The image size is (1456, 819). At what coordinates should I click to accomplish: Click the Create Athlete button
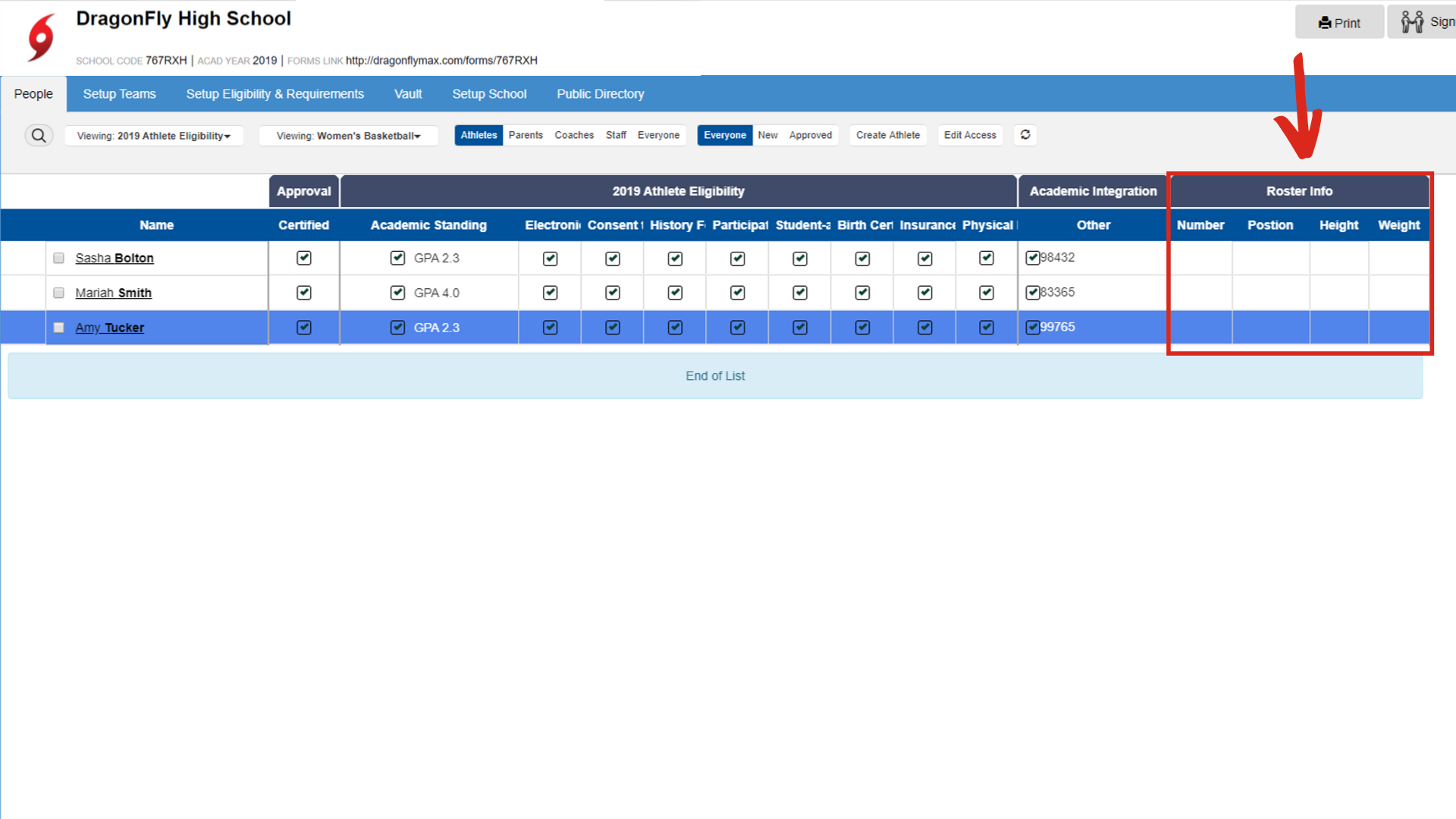(887, 135)
